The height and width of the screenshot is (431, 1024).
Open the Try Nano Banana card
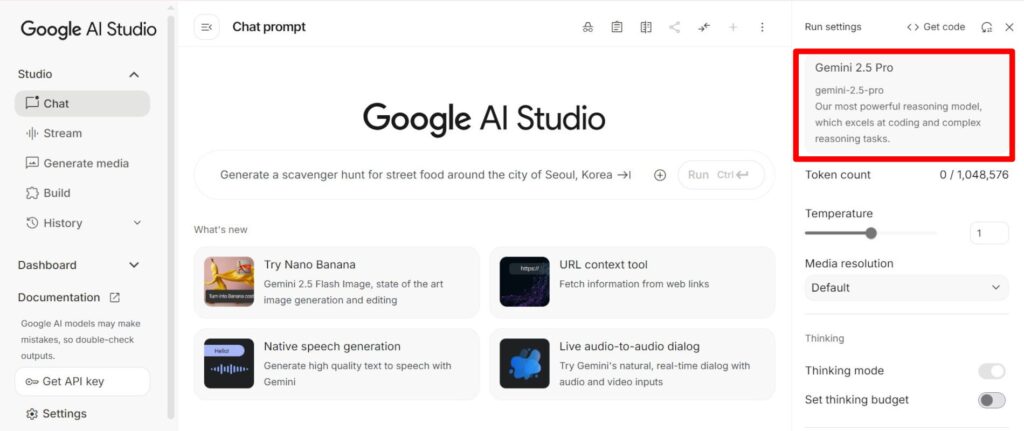tap(336, 282)
